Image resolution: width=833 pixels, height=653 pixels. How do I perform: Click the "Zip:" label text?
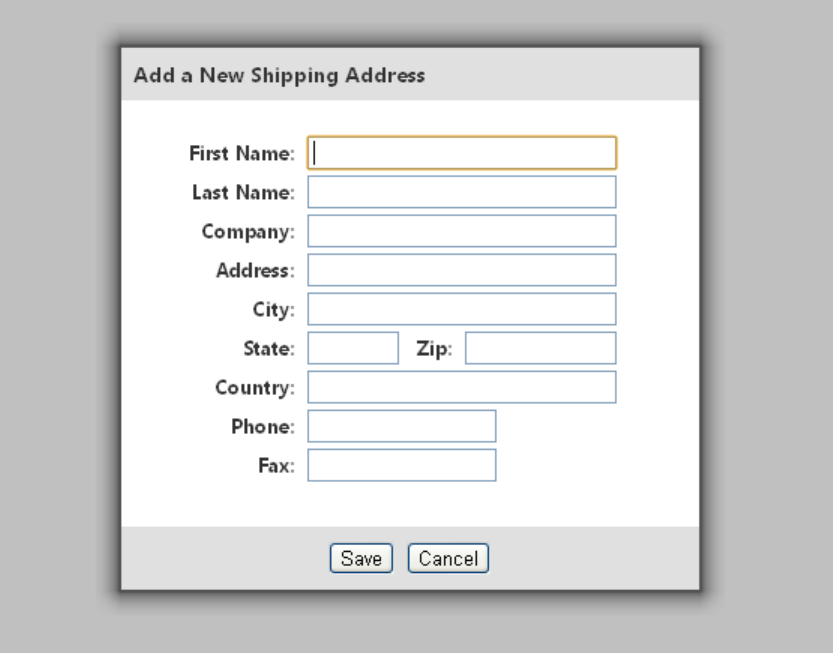tap(434, 349)
